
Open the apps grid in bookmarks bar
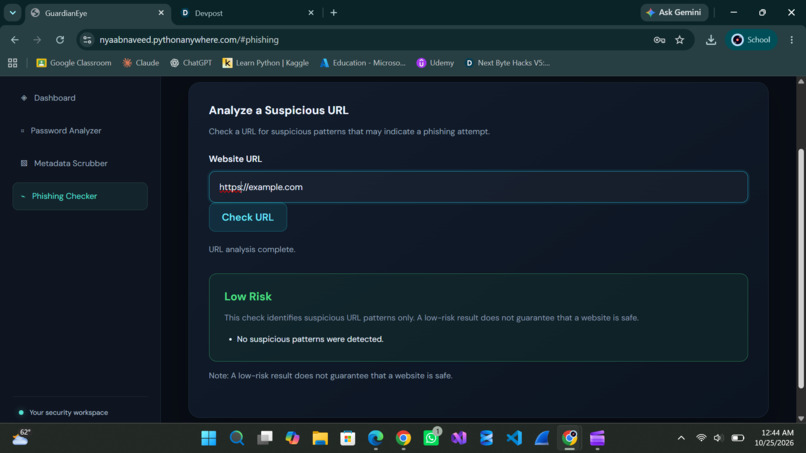coord(12,63)
